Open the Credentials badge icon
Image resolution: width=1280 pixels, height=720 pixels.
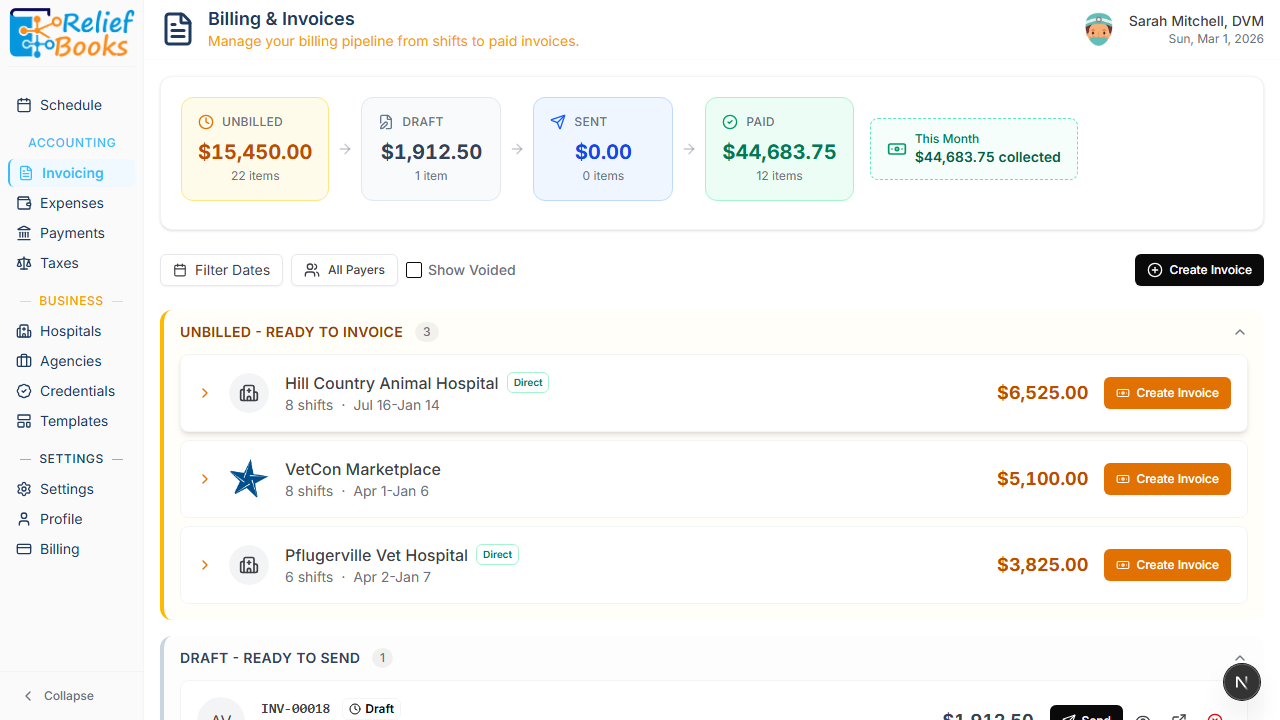tap(24, 391)
